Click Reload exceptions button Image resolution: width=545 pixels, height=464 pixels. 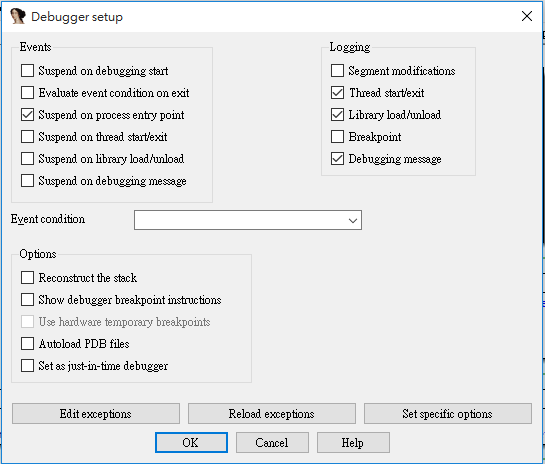click(272, 414)
